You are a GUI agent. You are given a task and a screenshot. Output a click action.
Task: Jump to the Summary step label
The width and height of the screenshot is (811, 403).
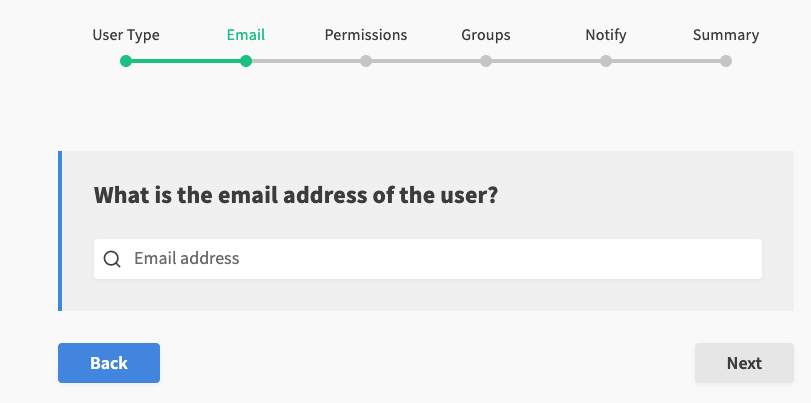[x=726, y=35]
